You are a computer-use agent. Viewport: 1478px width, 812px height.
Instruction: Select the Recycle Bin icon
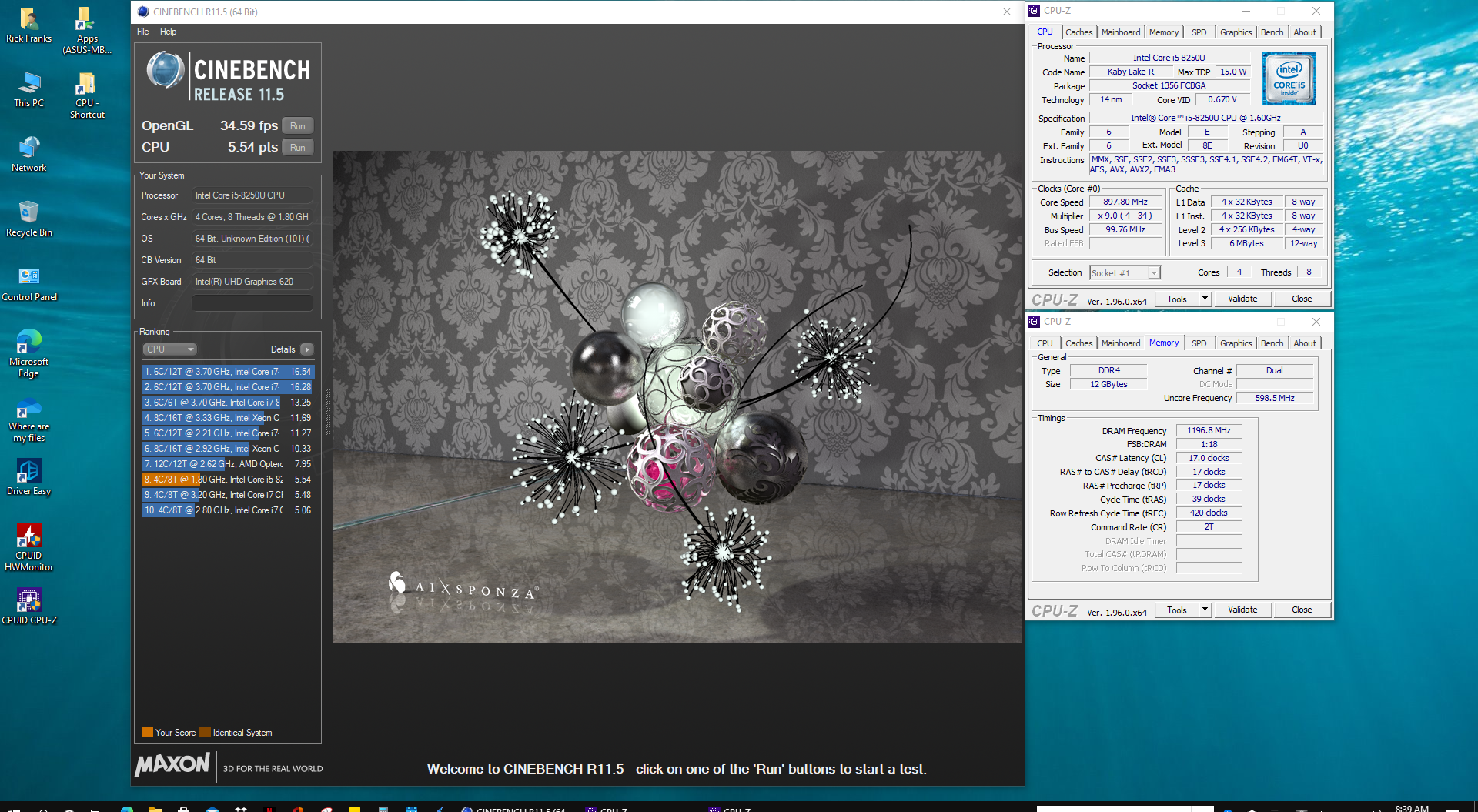(x=28, y=219)
